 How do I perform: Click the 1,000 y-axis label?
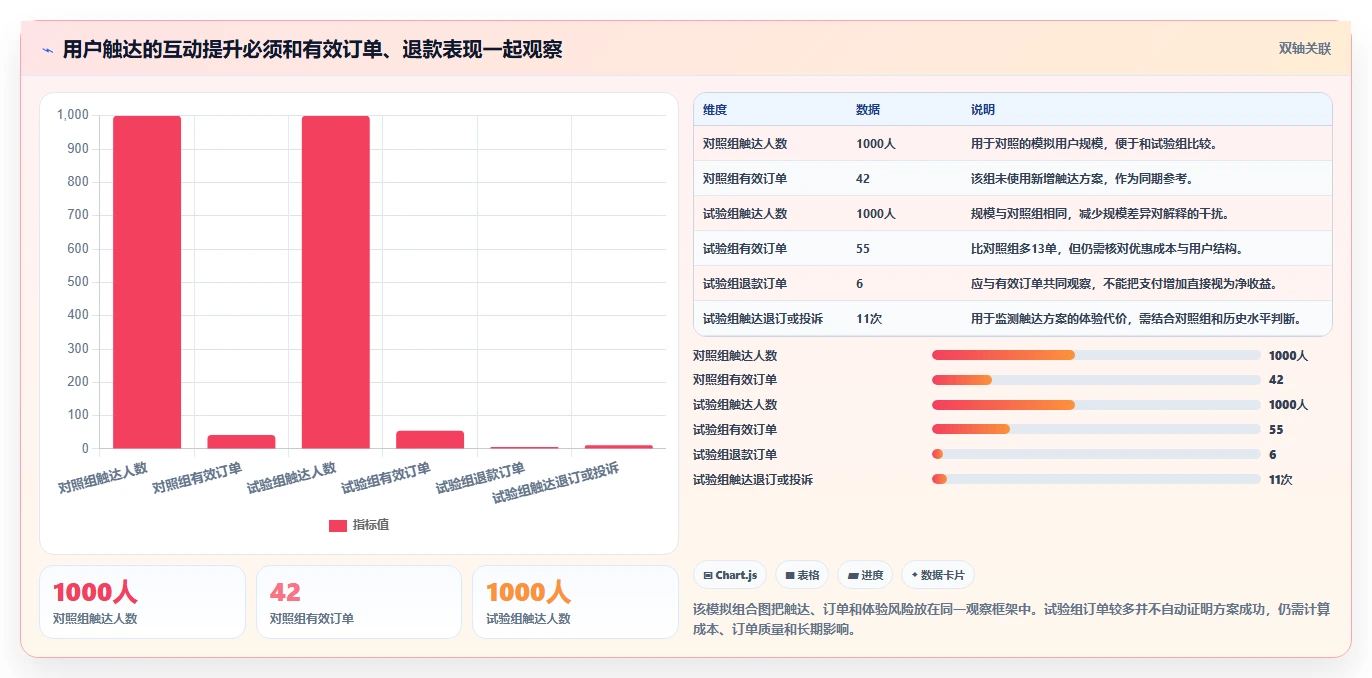(73, 115)
